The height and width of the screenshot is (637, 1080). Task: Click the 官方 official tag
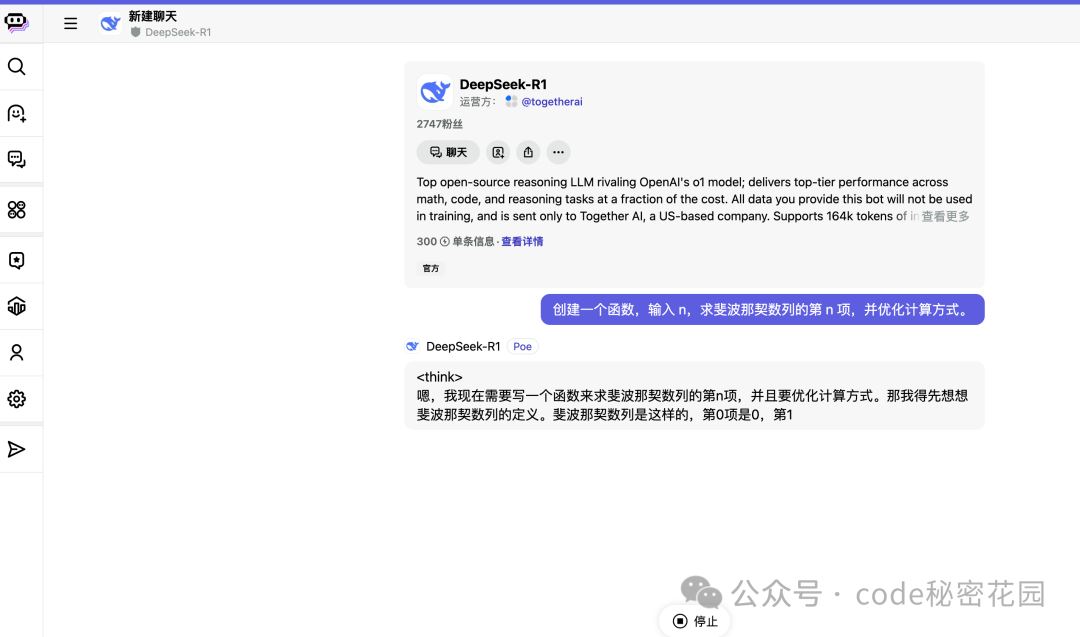pyautogui.click(x=431, y=269)
